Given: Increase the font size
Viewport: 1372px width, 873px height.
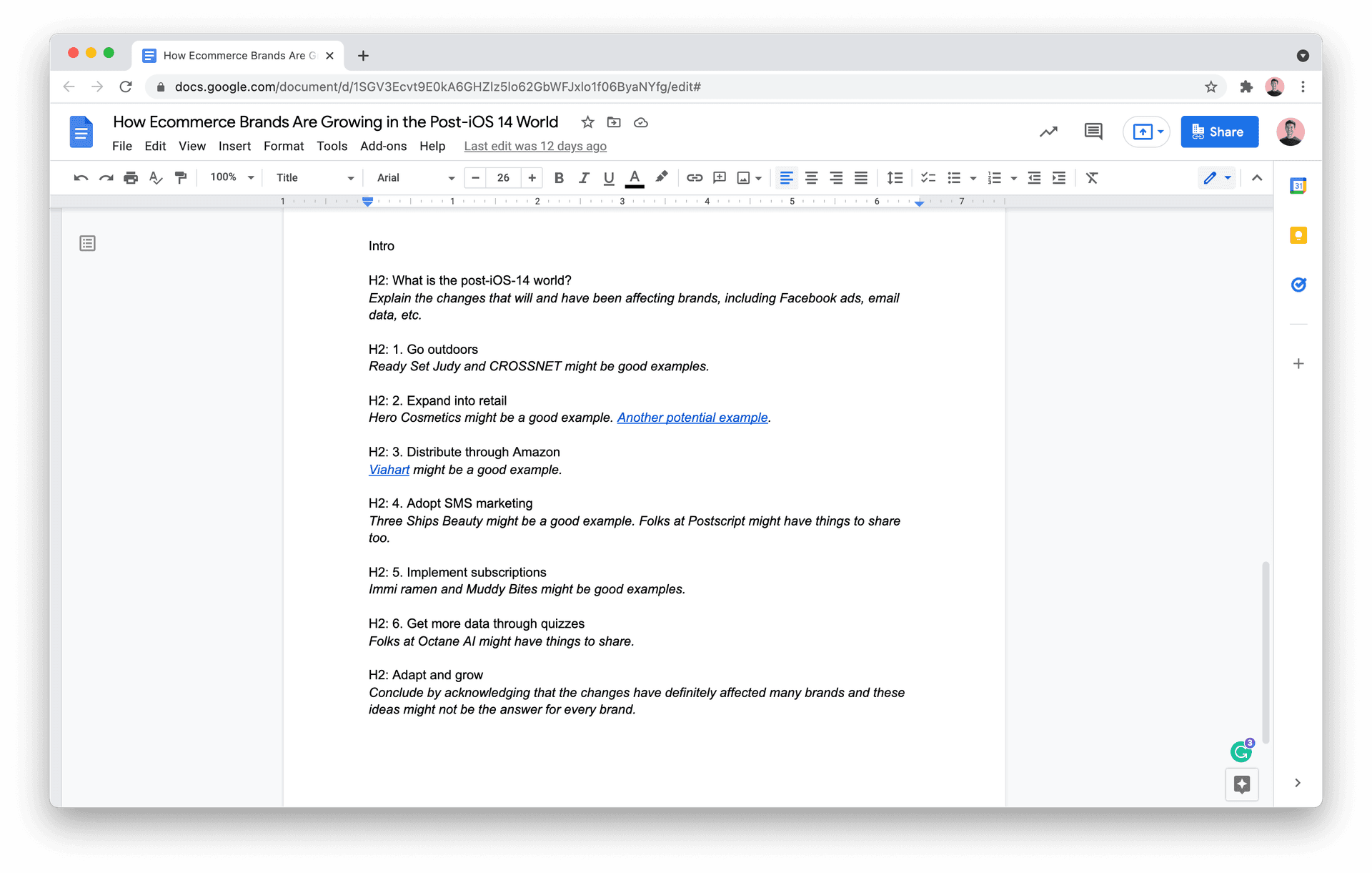Looking at the screenshot, I should point(532,178).
